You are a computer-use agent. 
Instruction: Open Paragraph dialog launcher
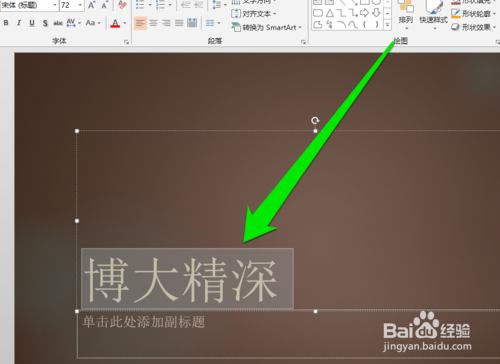303,42
